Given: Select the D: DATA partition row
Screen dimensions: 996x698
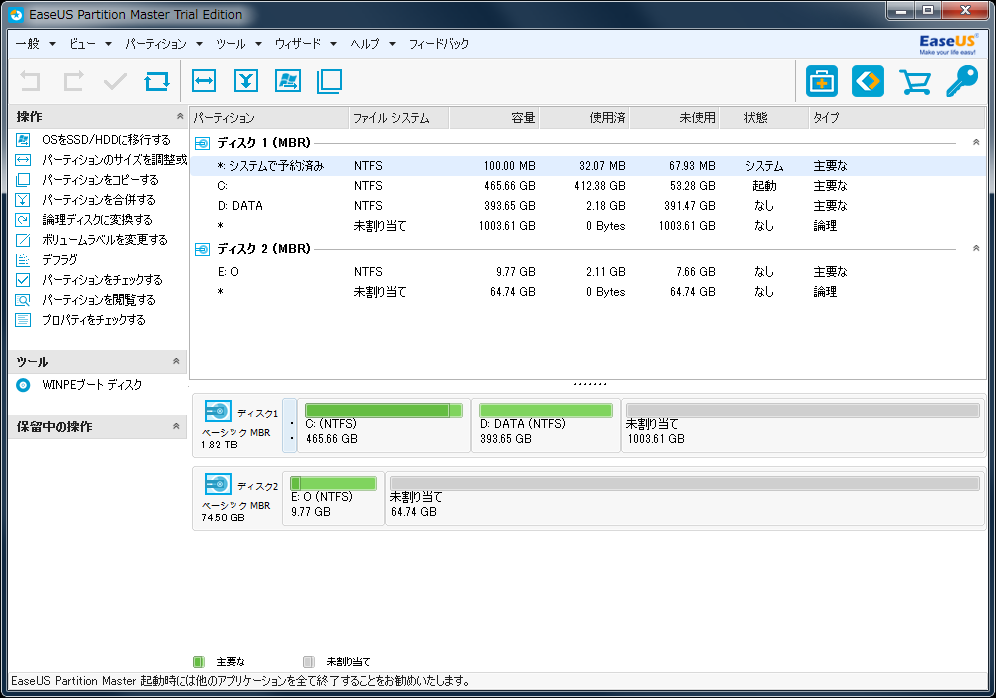Looking at the screenshot, I should click(588, 206).
